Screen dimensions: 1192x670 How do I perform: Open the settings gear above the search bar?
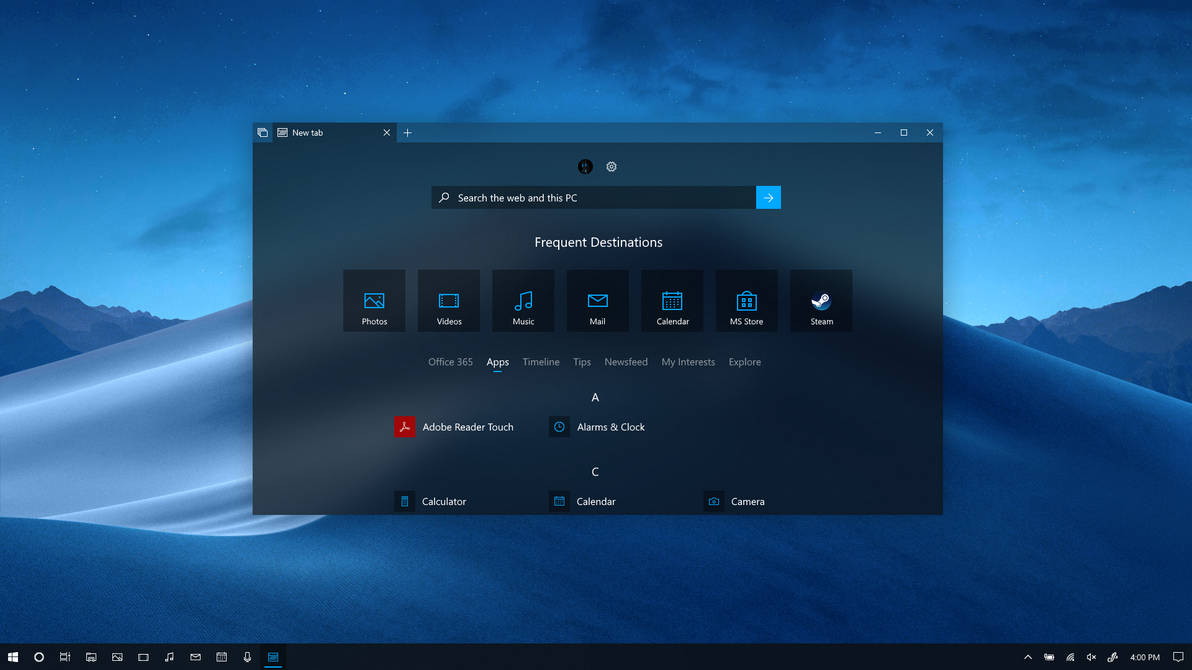point(611,166)
